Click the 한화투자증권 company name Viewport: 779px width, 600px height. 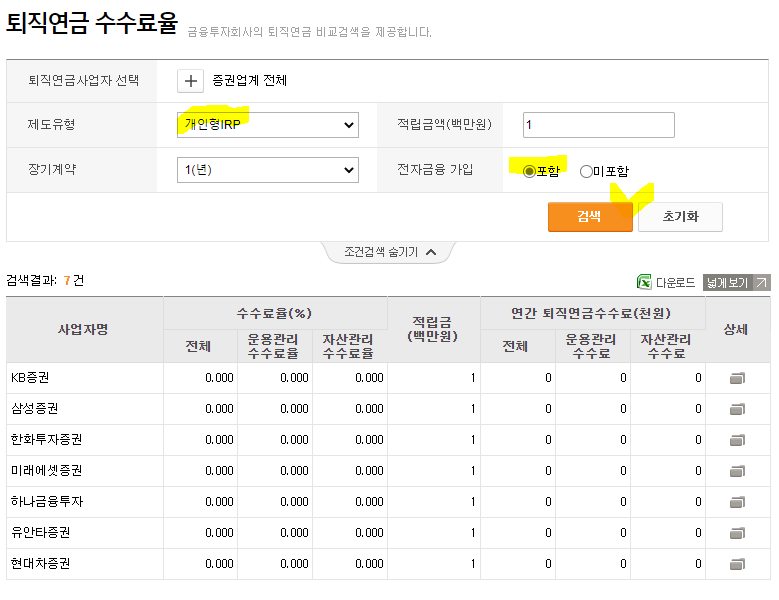(x=47, y=440)
